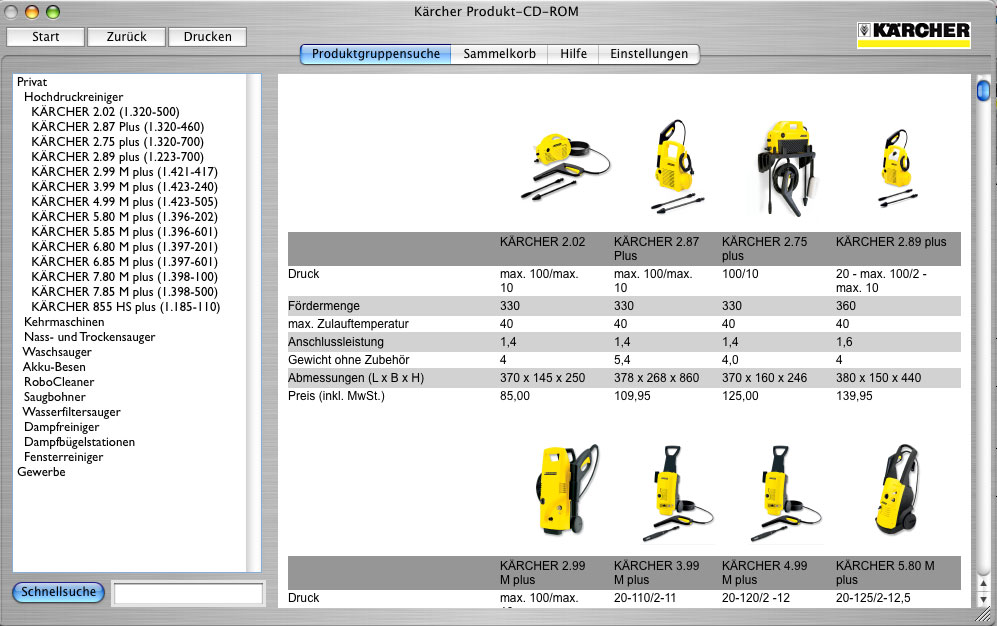Viewport: 997px width, 626px height.
Task: Open the Dampfreiniger category
Action: coord(62,427)
